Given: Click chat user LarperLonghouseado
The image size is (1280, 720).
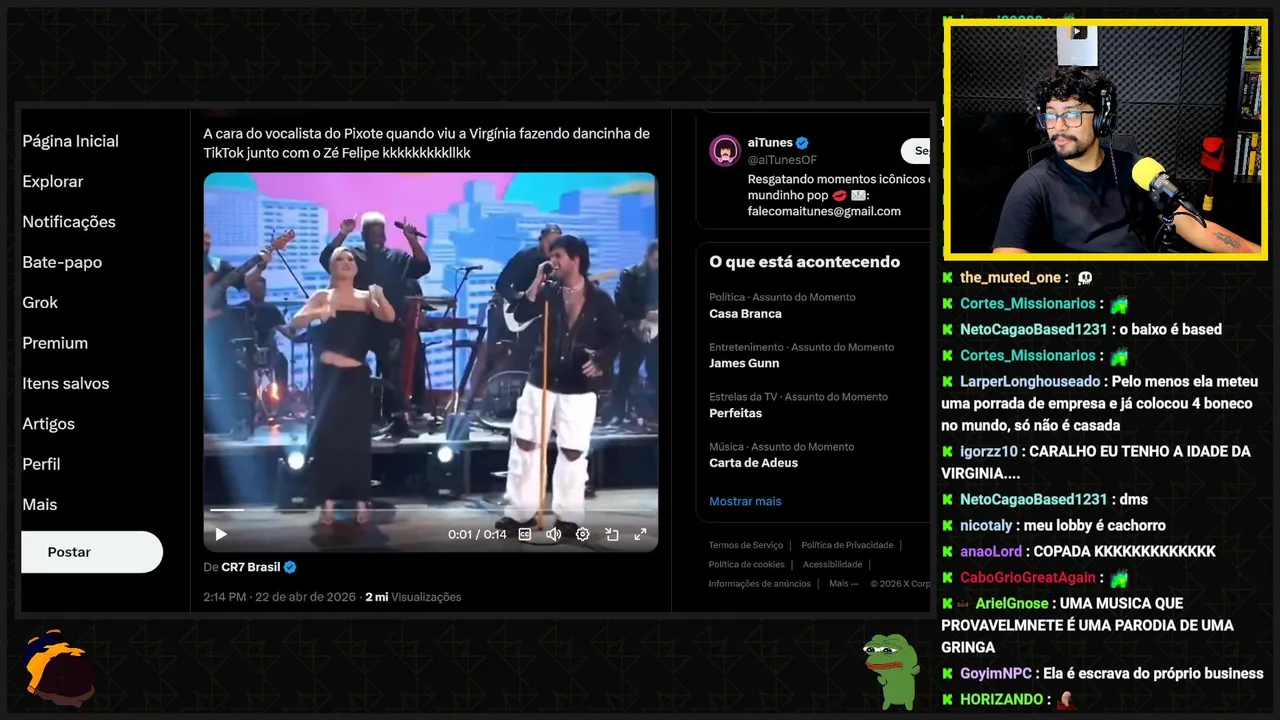Looking at the screenshot, I should pos(1030,382).
